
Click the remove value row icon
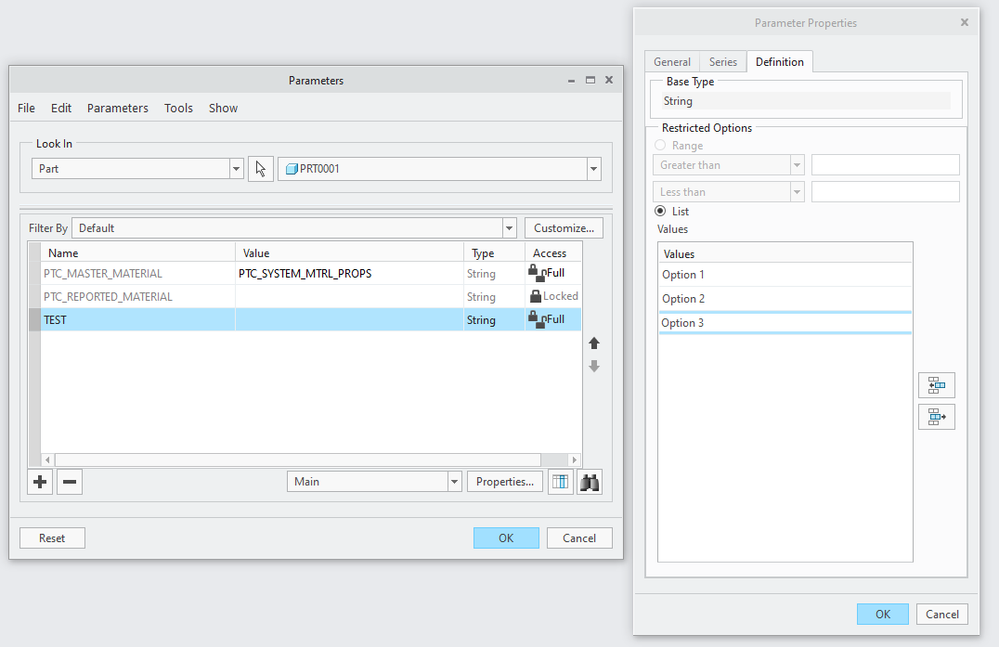click(936, 417)
